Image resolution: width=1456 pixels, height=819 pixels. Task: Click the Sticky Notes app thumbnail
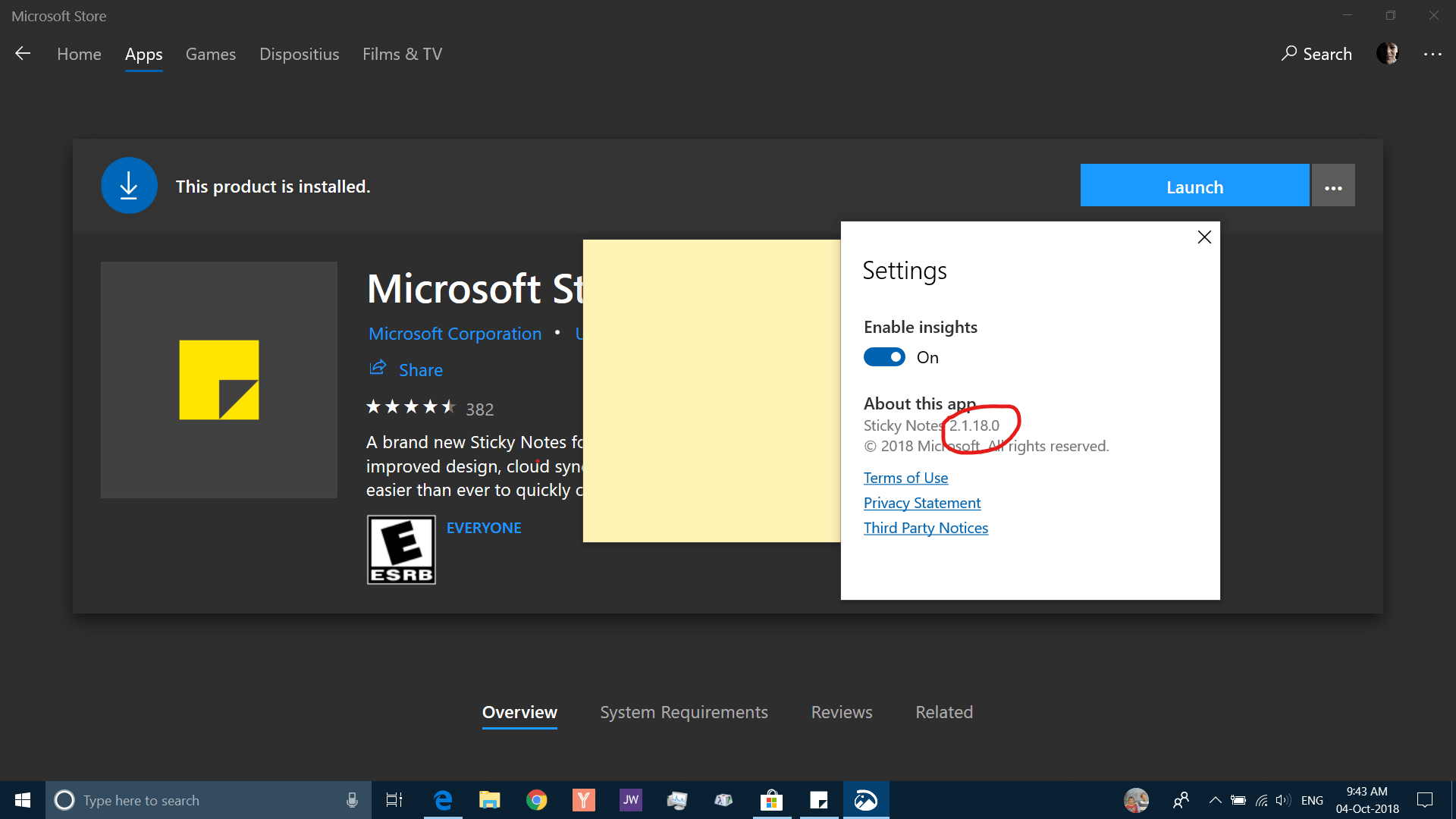(218, 380)
